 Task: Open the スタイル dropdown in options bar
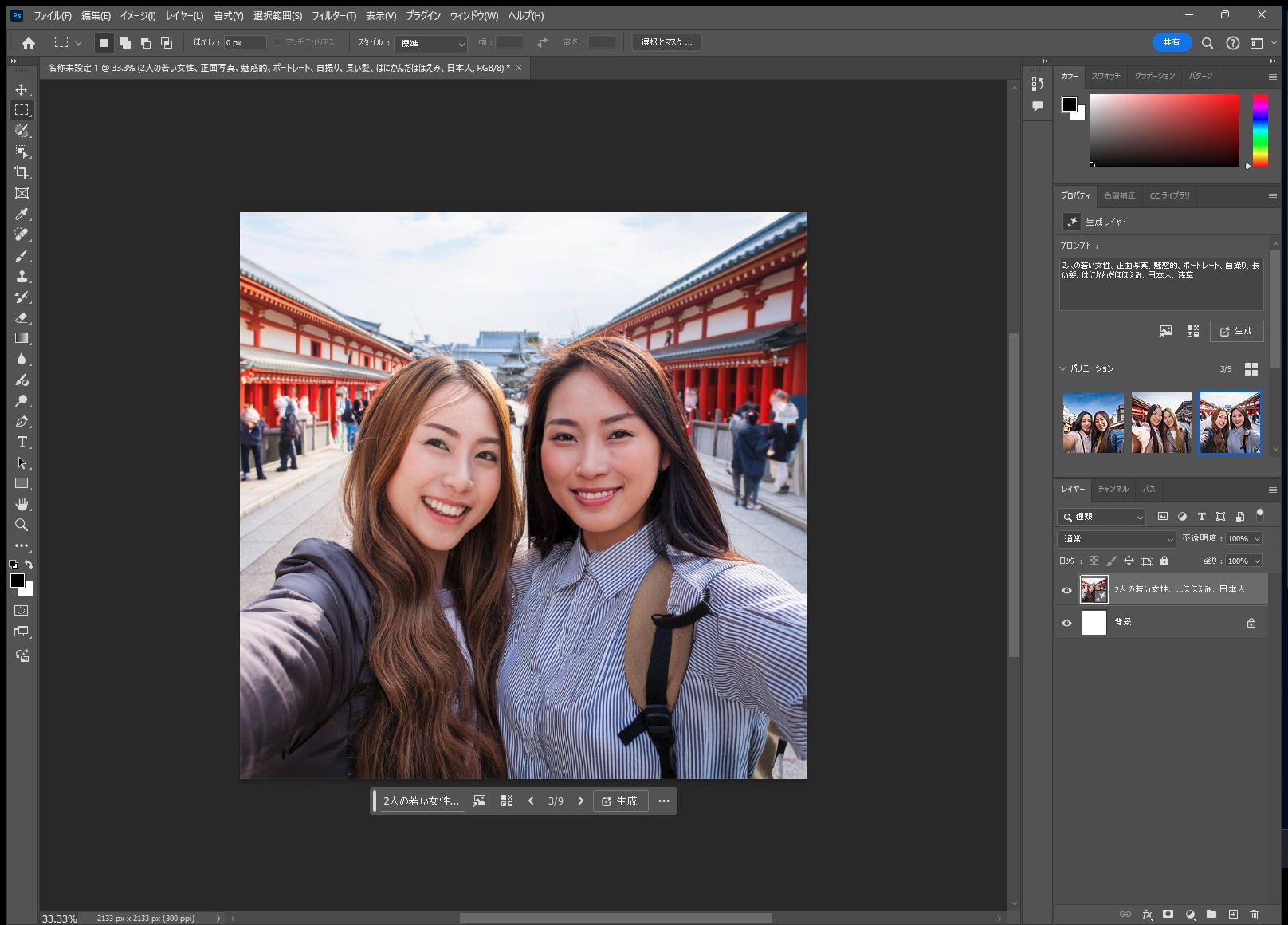430,42
